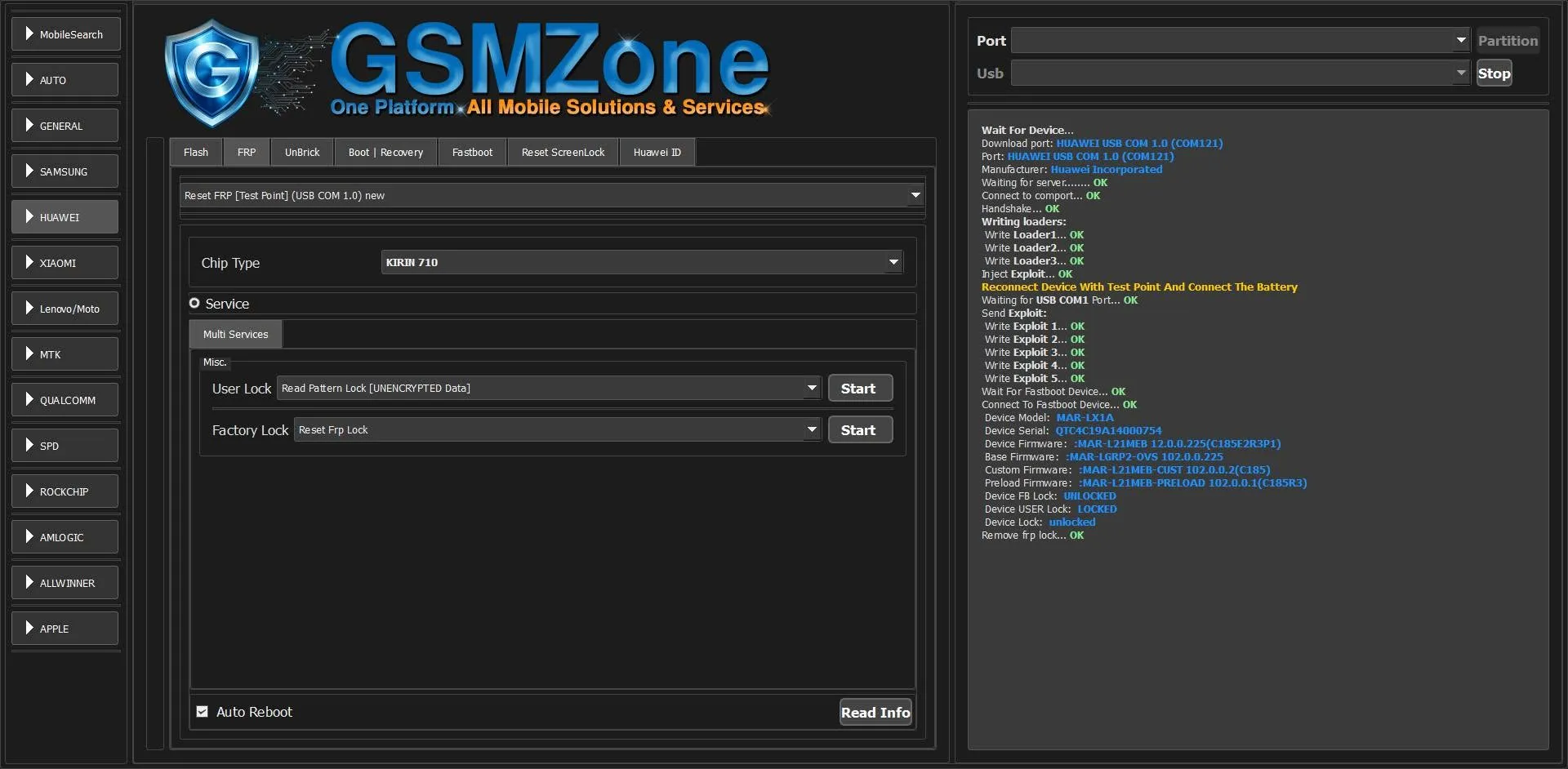Click the arrow icon beside MobileSearch
Image resolution: width=1568 pixels, height=769 pixels.
tap(29, 33)
